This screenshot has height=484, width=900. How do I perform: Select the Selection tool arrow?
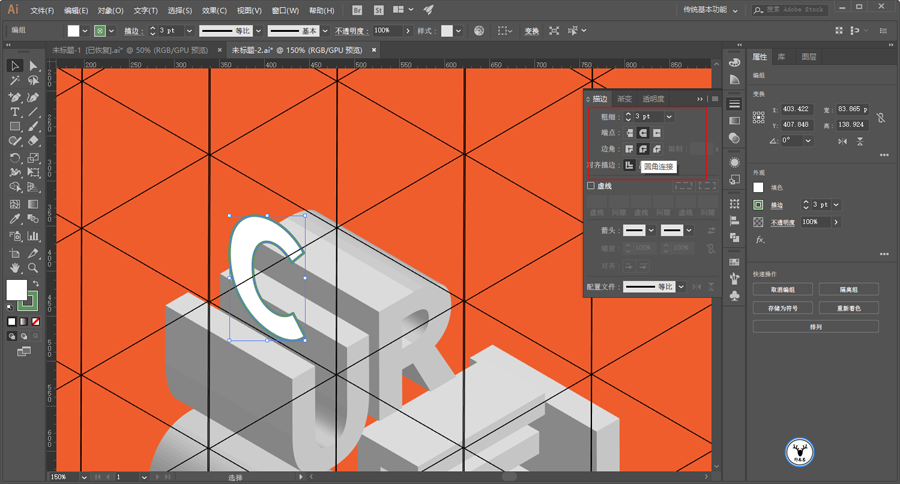pyautogui.click(x=15, y=65)
